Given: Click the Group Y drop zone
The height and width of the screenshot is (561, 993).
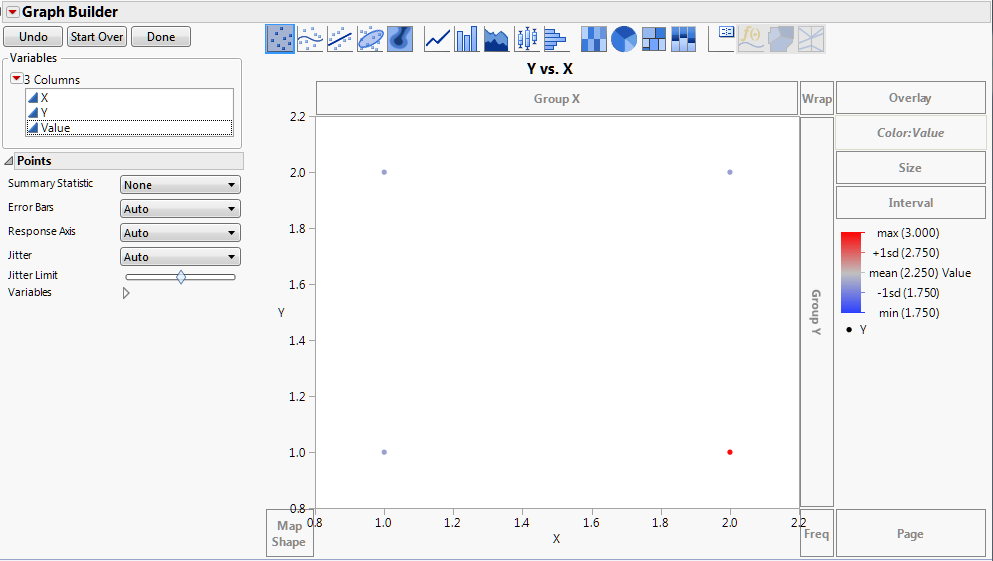Looking at the screenshot, I should pyautogui.click(x=816, y=312).
